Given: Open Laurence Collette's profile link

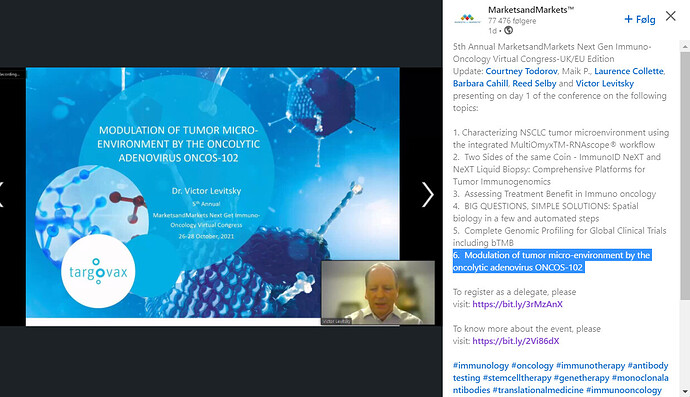Looking at the screenshot, I should coord(629,71).
